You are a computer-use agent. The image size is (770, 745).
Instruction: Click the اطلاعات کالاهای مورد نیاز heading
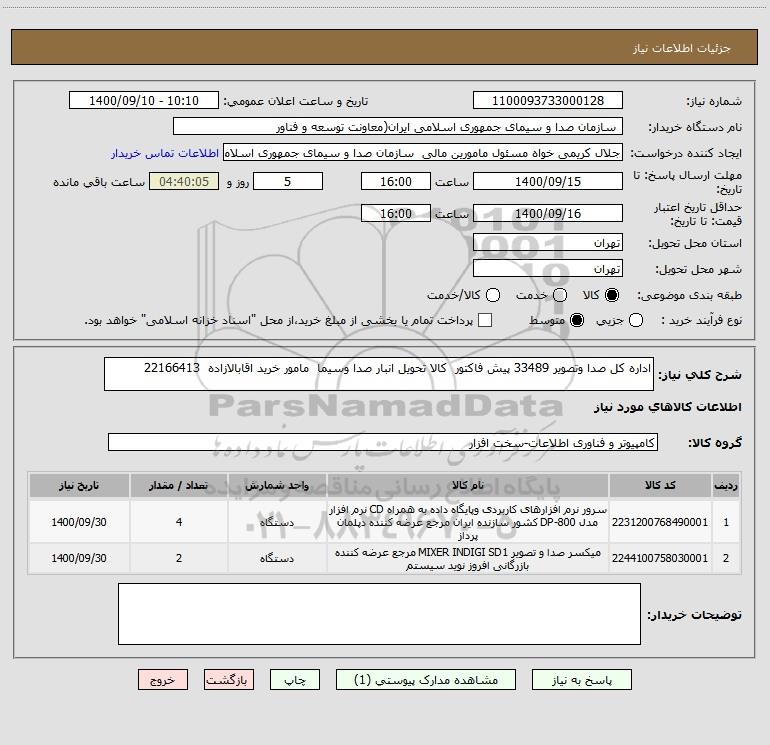tap(667, 407)
